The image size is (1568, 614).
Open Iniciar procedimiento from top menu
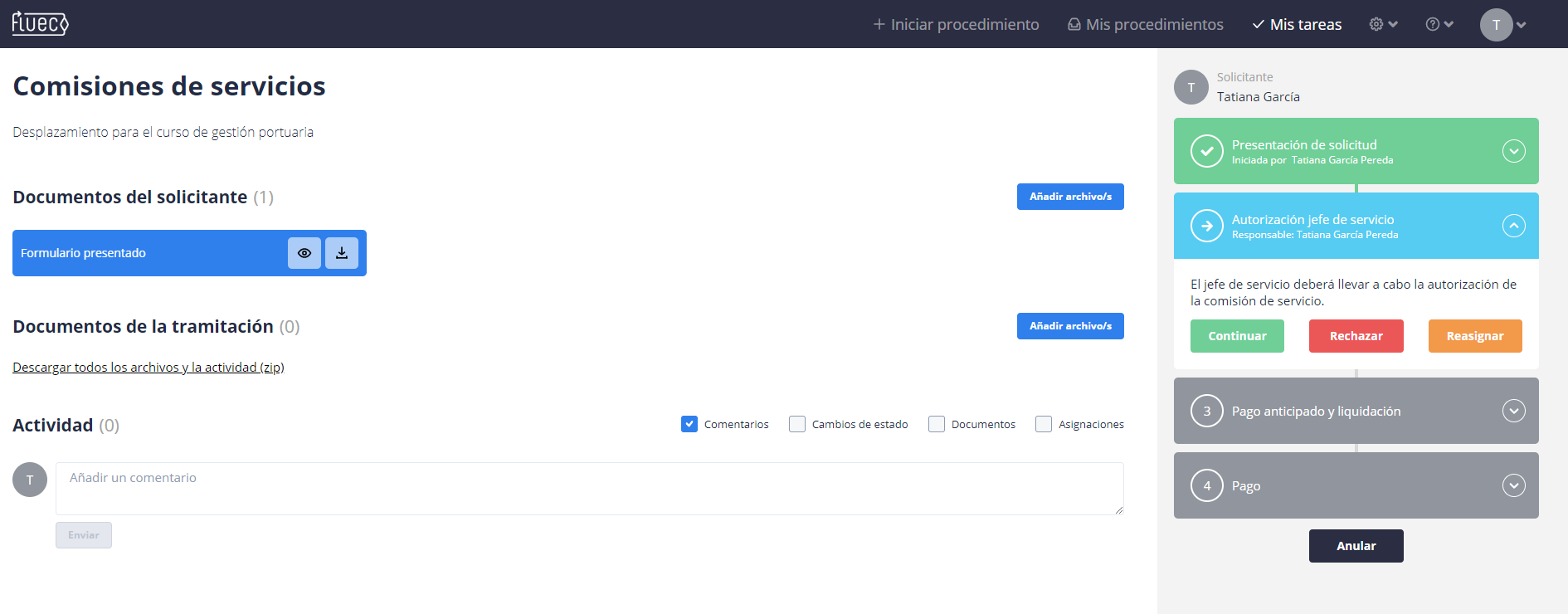pos(956,24)
